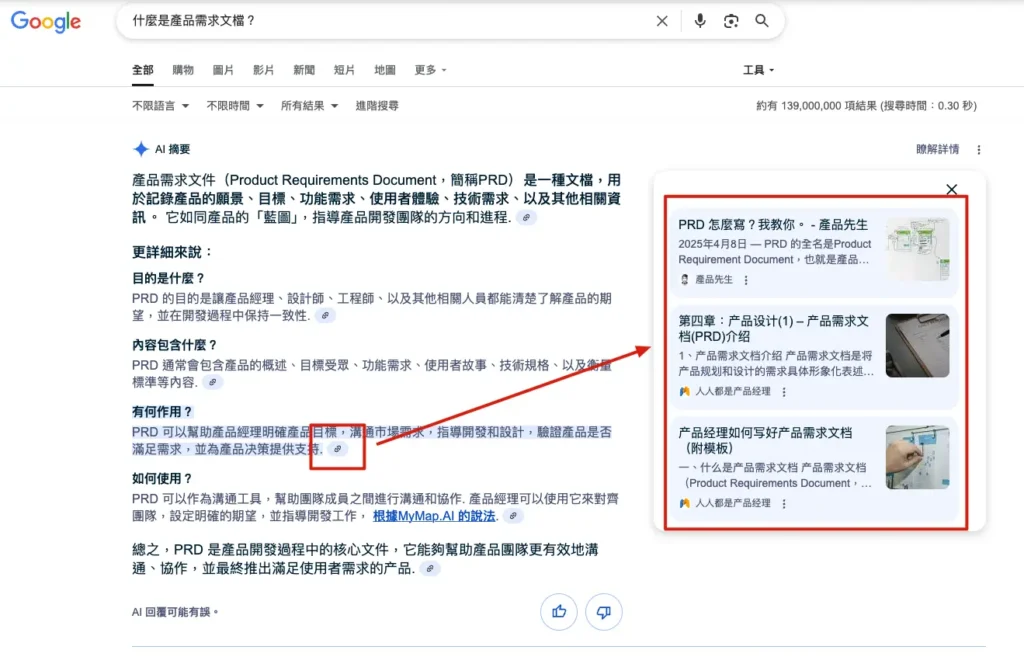Clear the search box with X icon

point(662,21)
